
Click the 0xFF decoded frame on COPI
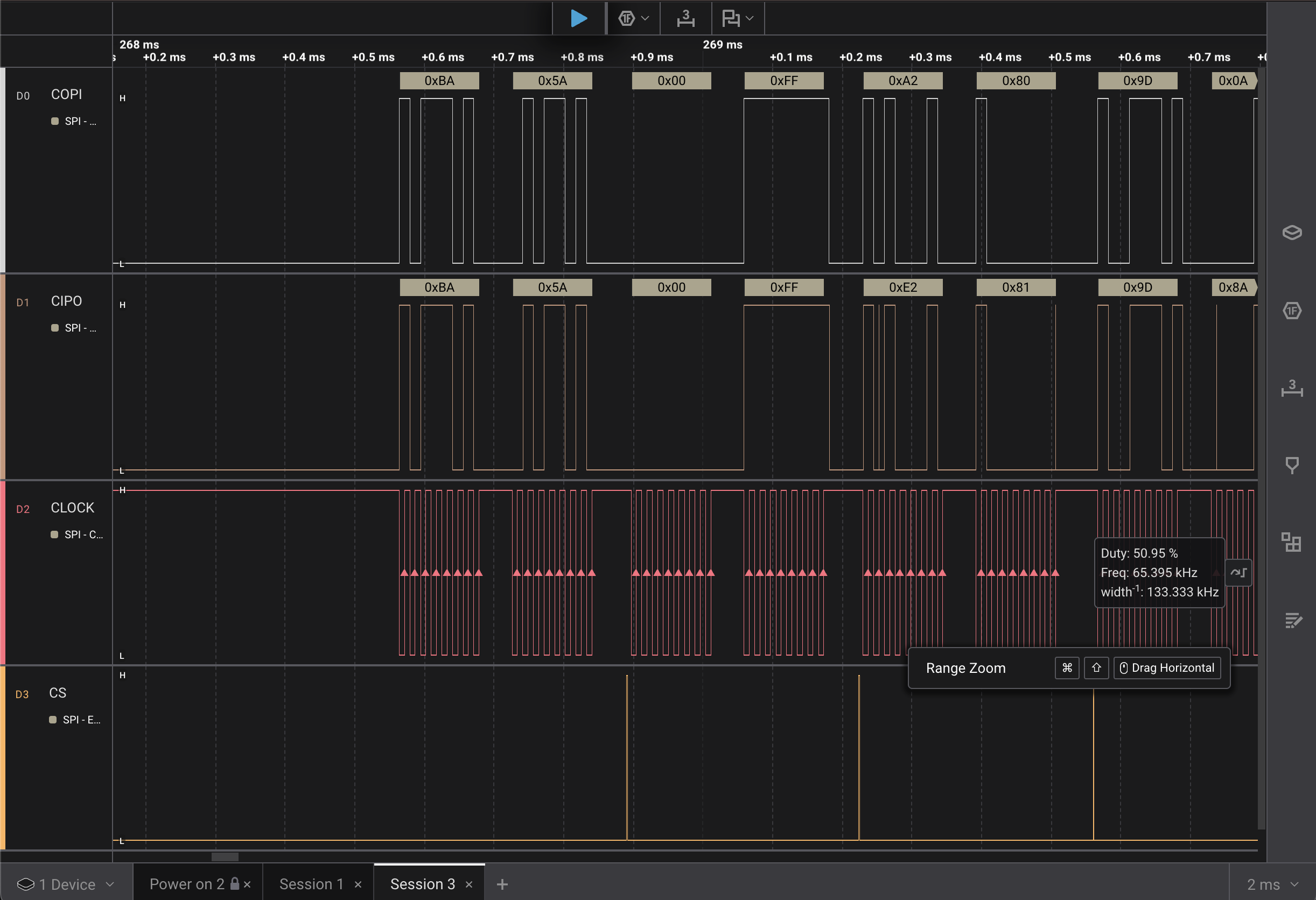783,81
